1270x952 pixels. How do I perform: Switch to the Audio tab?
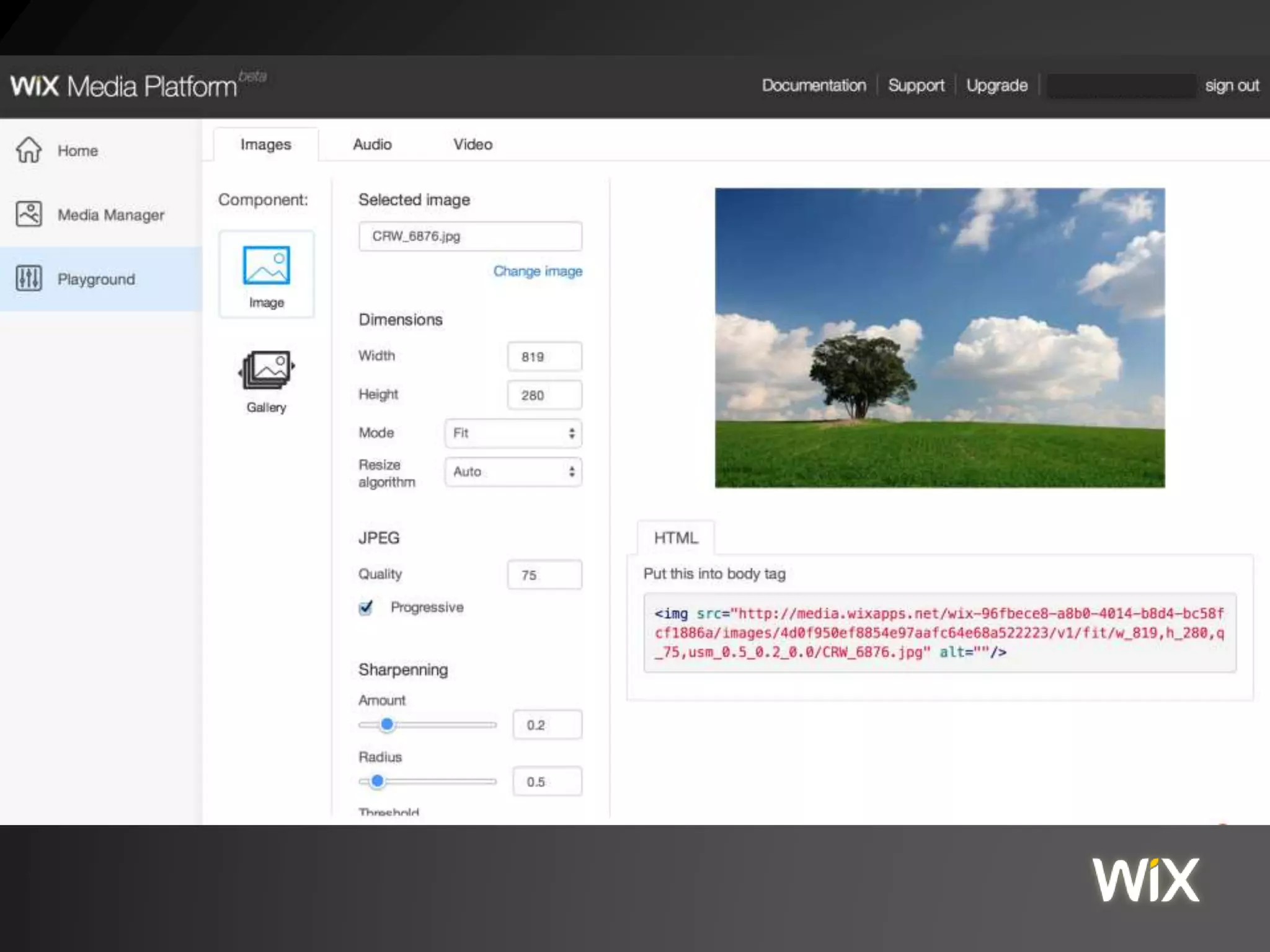[x=372, y=144]
